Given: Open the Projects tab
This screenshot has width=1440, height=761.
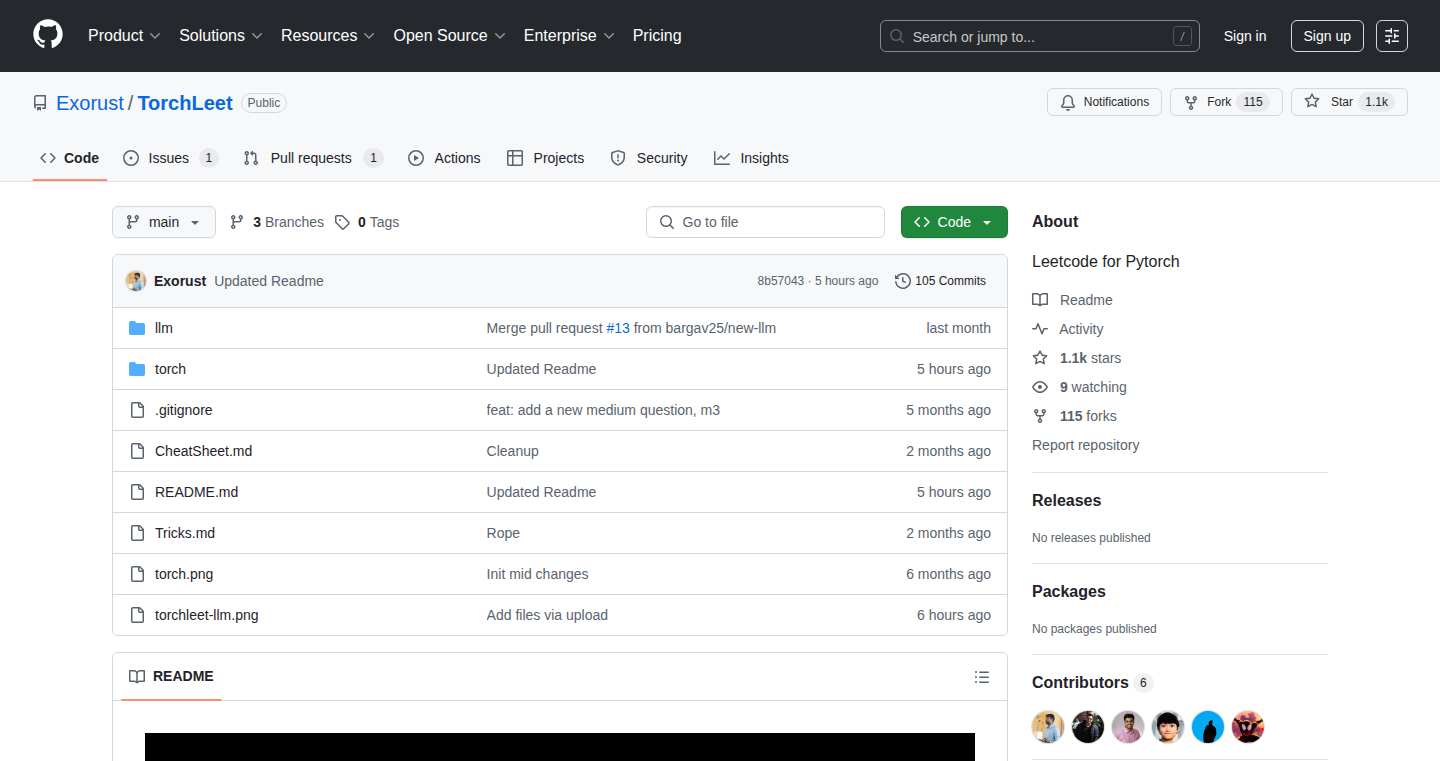Looking at the screenshot, I should [x=545, y=158].
